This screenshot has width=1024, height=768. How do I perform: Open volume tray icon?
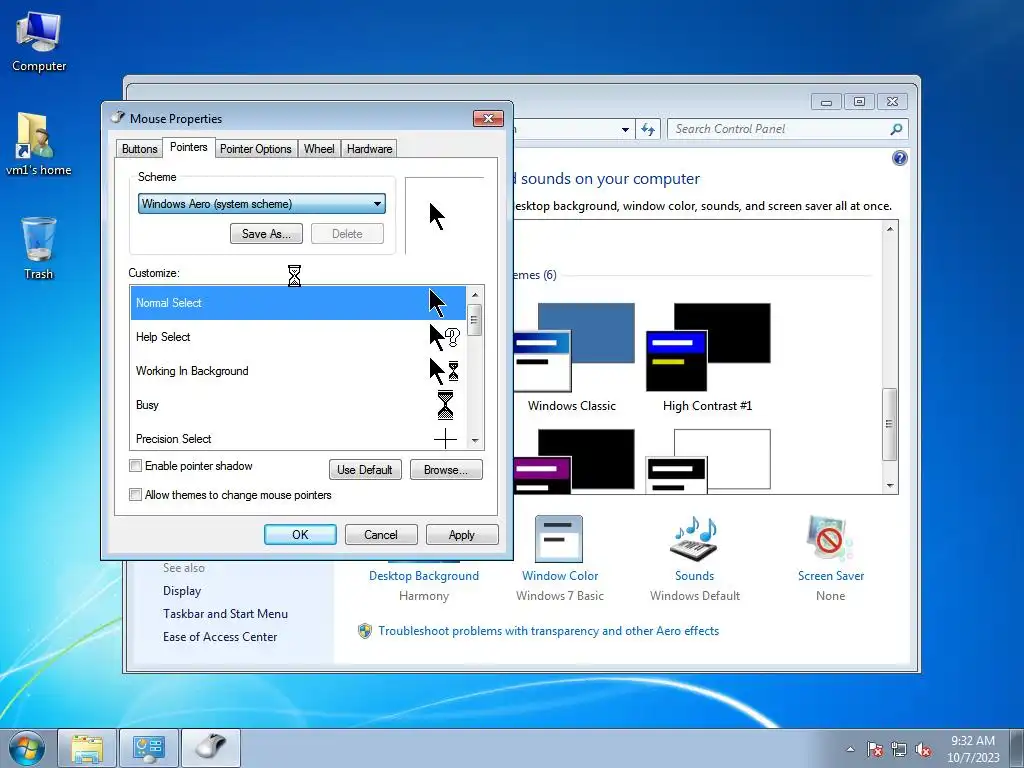click(x=923, y=749)
